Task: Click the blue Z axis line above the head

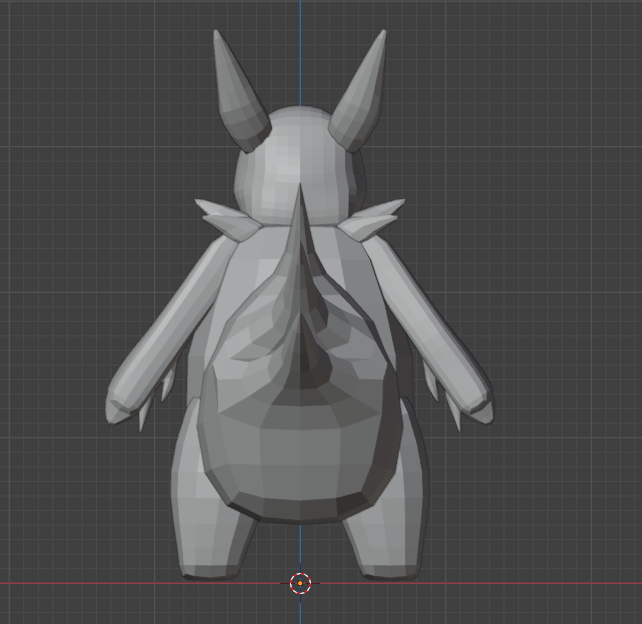Action: point(300,50)
